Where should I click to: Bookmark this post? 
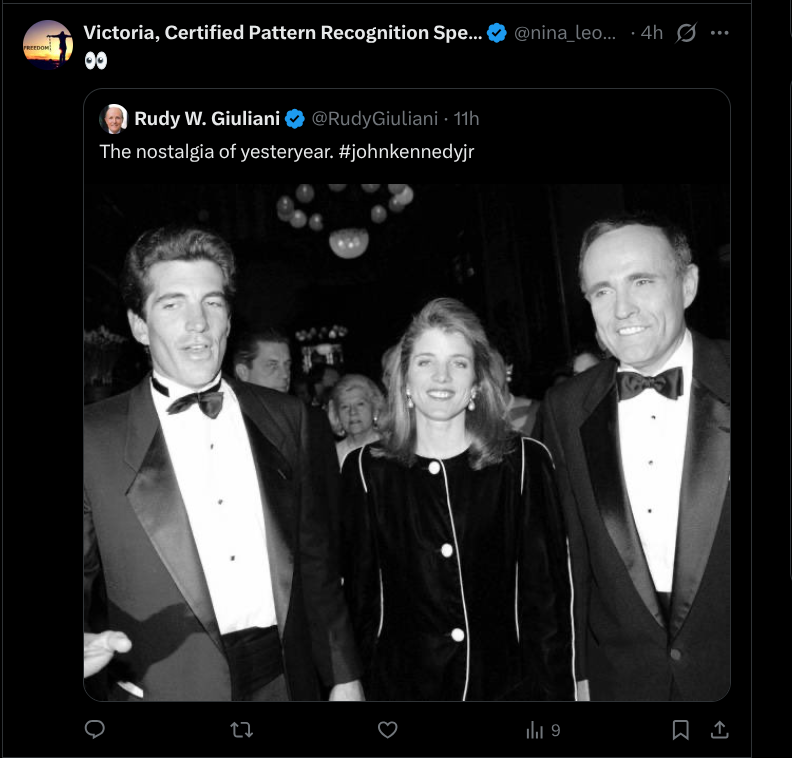(x=680, y=730)
